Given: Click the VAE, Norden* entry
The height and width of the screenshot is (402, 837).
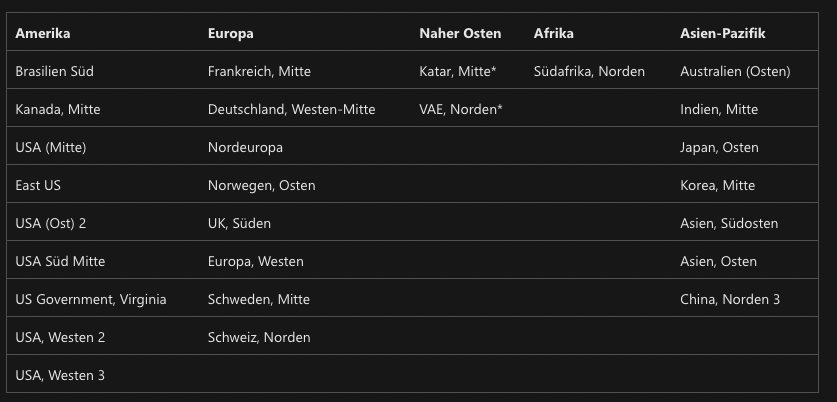Looking at the screenshot, I should pyautogui.click(x=460, y=109).
